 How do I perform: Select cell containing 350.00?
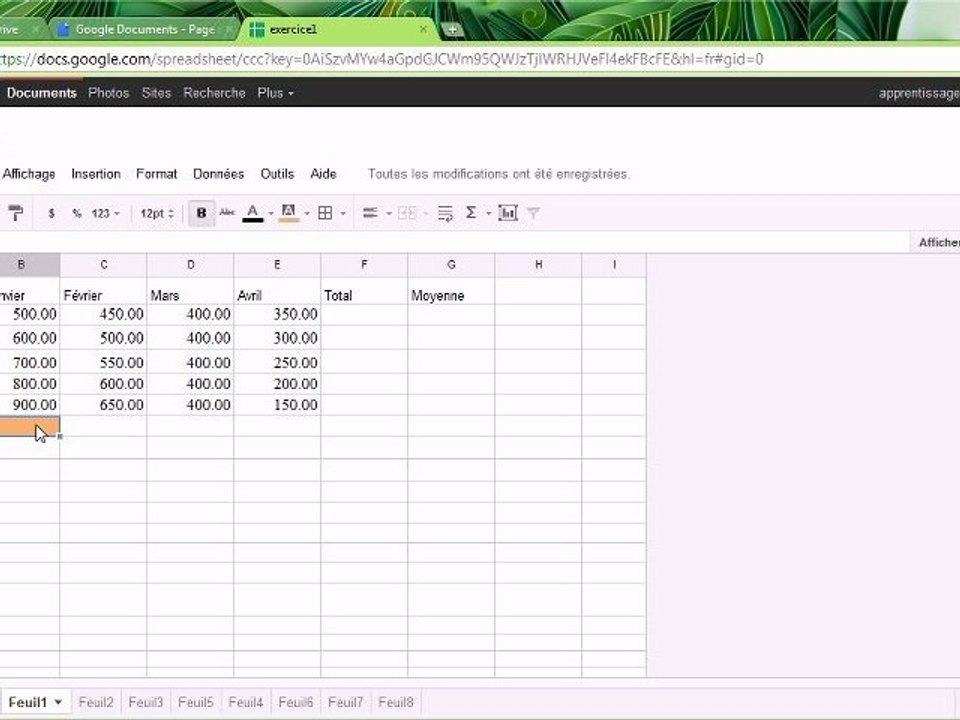tap(277, 315)
